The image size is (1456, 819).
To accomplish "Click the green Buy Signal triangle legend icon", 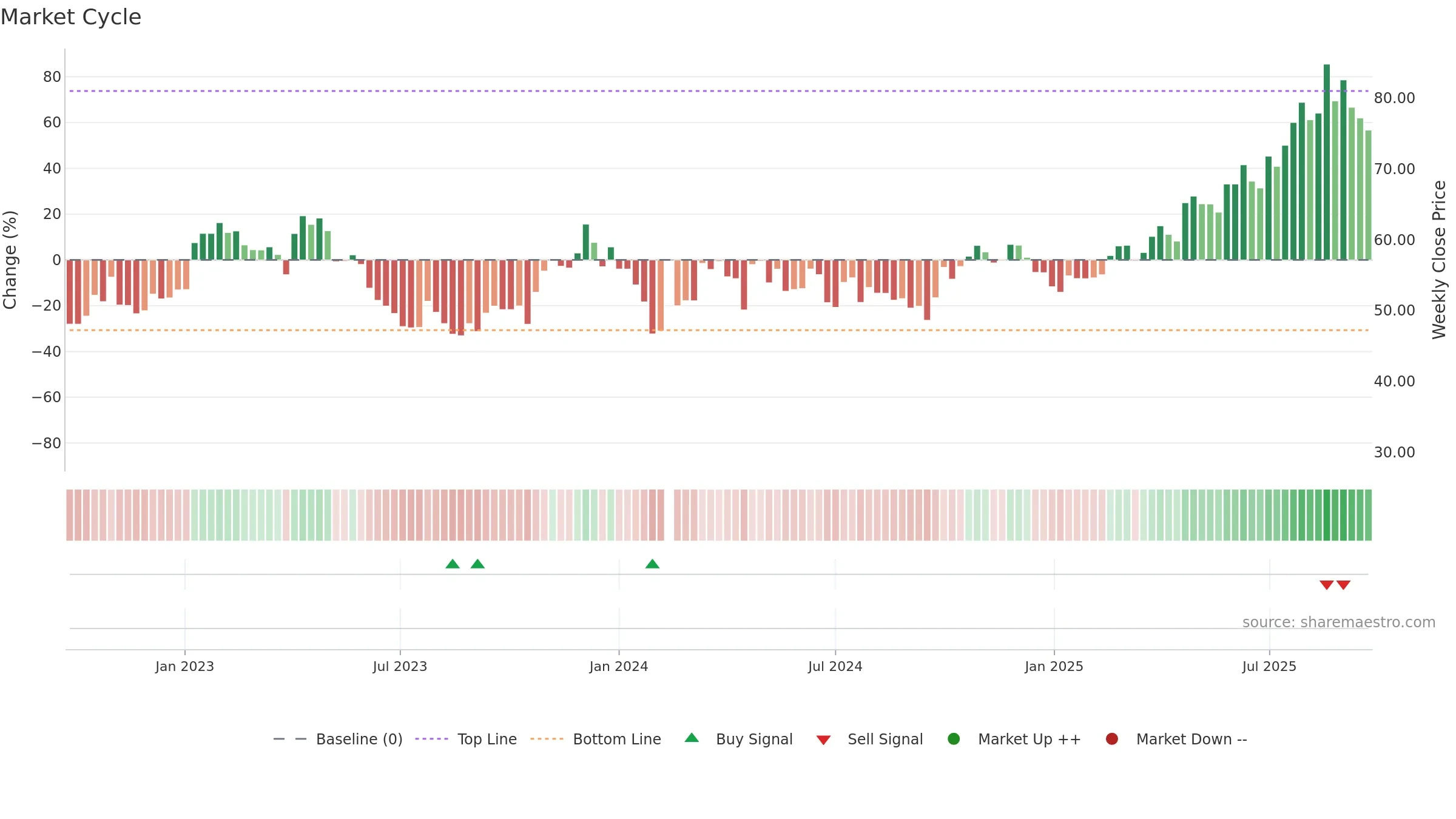I will (692, 738).
